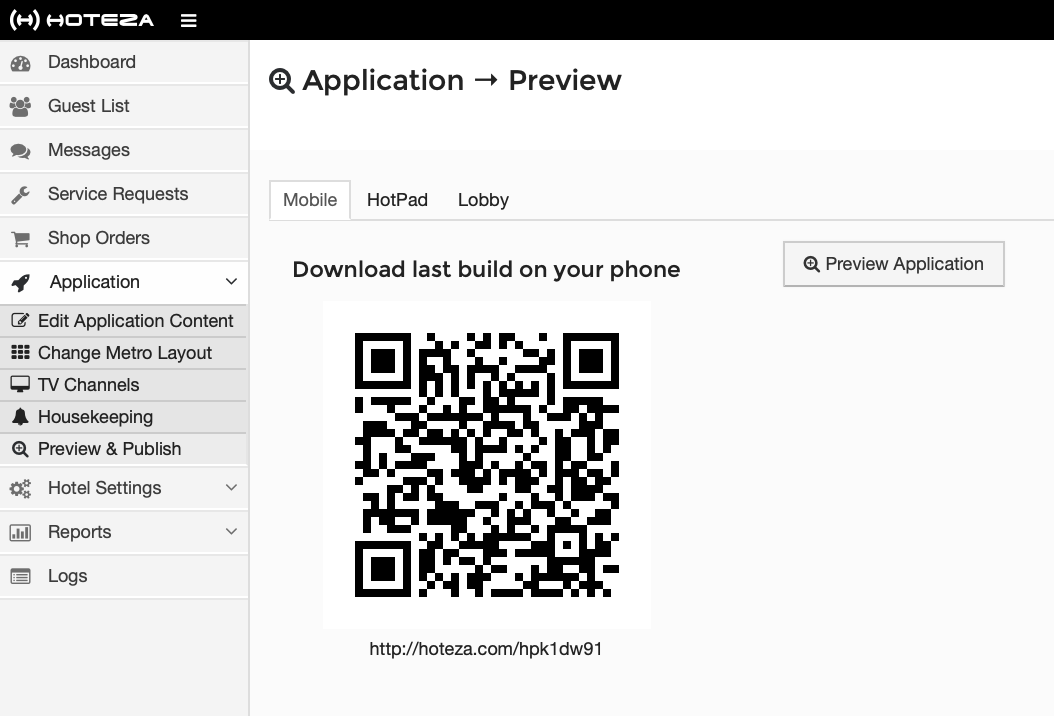The height and width of the screenshot is (716, 1054).
Task: Open Reports menu label
Action: [x=79, y=532]
